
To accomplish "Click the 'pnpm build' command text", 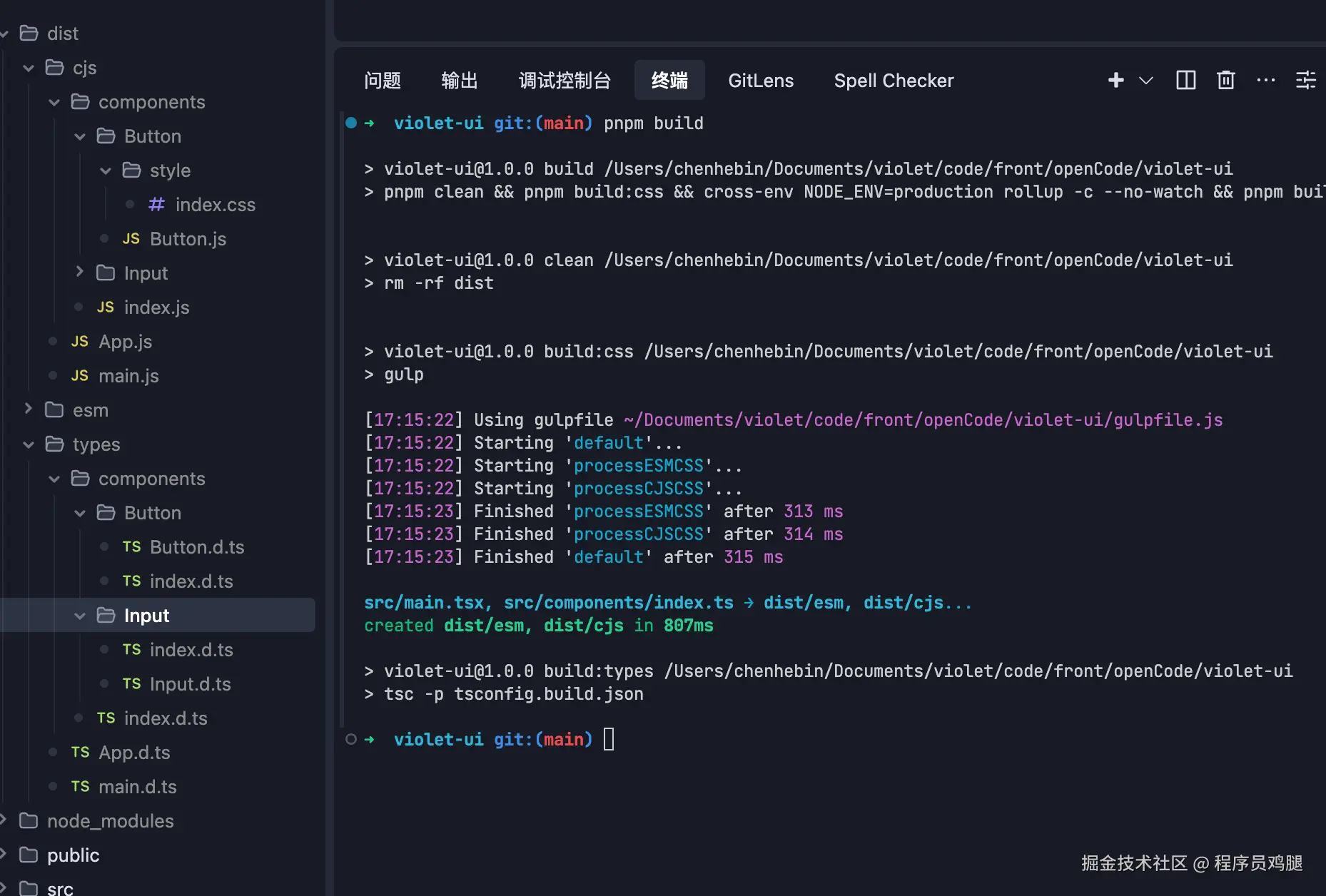I will pyautogui.click(x=653, y=123).
